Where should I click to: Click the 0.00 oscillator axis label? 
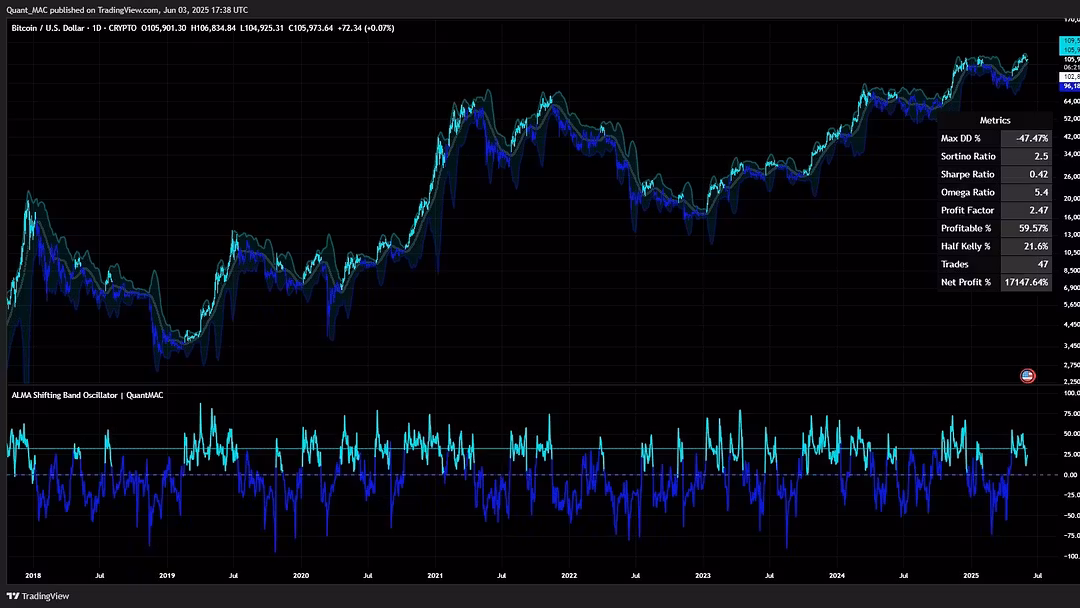(x=1070, y=474)
